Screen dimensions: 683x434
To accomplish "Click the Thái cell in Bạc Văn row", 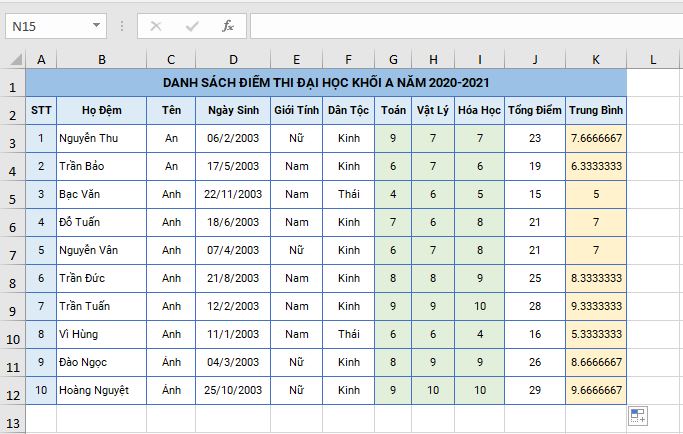I will [x=348, y=194].
